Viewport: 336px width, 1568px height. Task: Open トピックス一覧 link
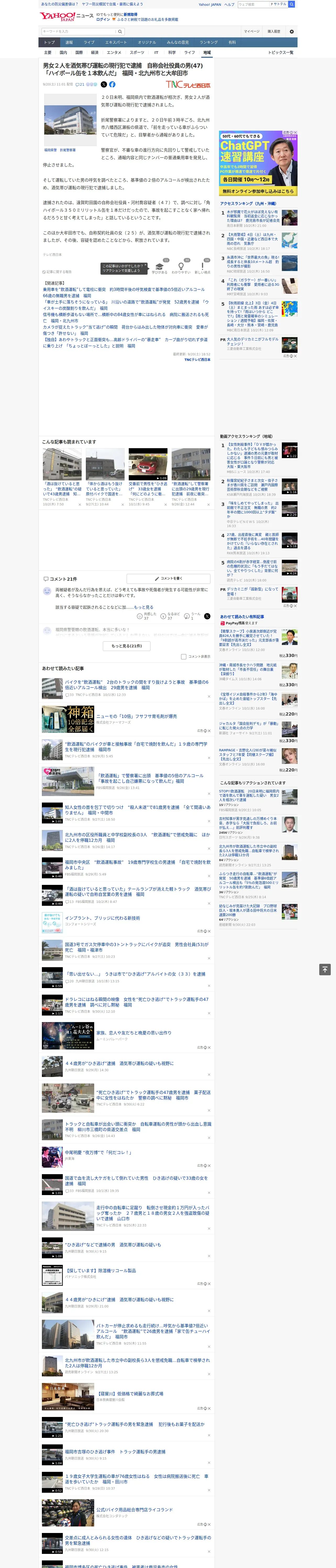[x=281, y=52]
